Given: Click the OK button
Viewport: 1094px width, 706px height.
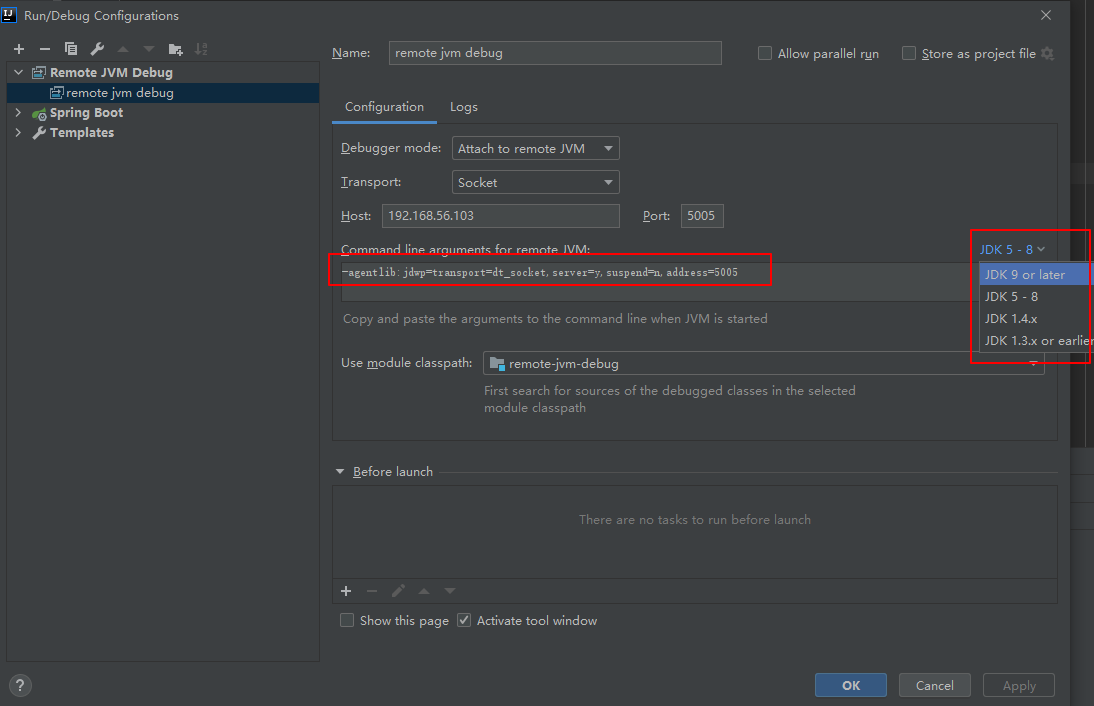Looking at the screenshot, I should point(851,685).
